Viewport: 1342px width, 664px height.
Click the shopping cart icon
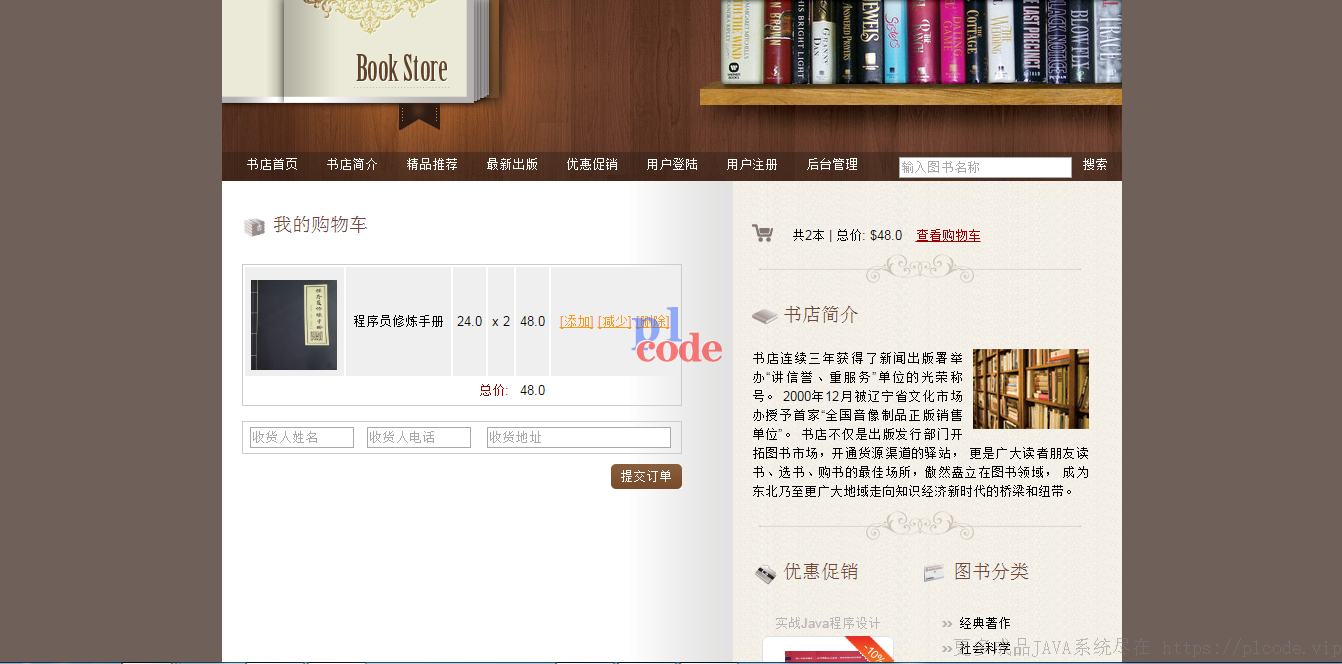763,233
